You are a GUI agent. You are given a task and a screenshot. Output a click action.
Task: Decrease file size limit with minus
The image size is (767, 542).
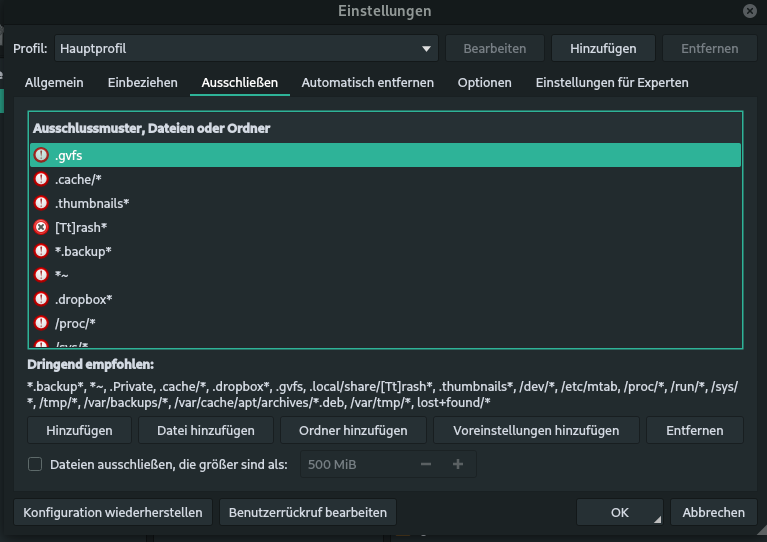pos(426,464)
